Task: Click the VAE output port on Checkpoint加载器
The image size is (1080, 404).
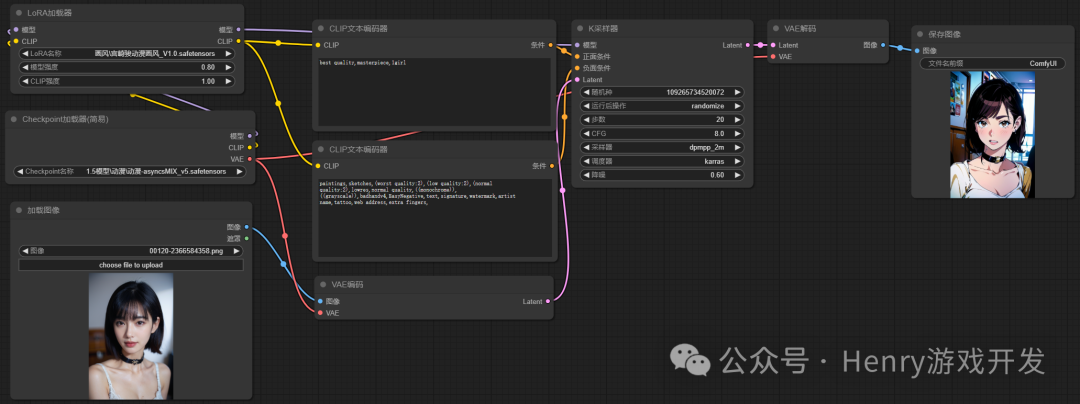Action: pos(249,159)
